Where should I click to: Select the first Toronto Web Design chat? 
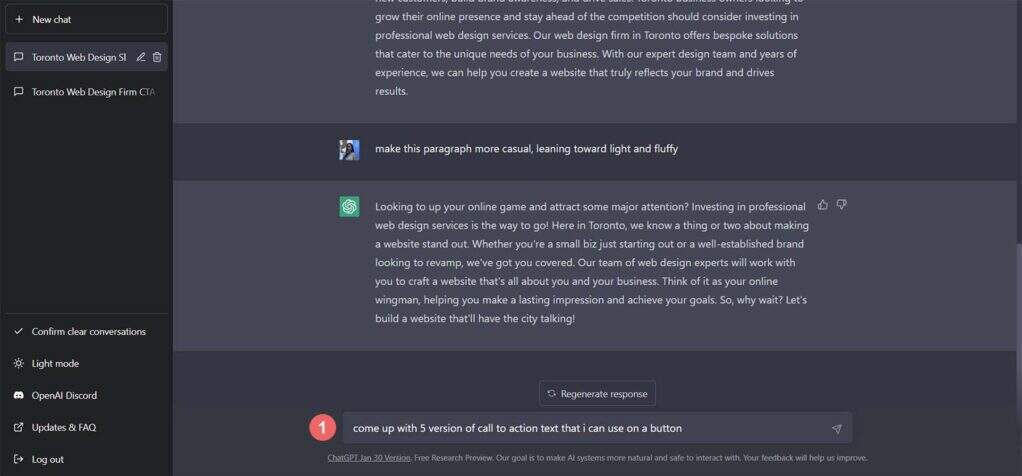point(78,57)
